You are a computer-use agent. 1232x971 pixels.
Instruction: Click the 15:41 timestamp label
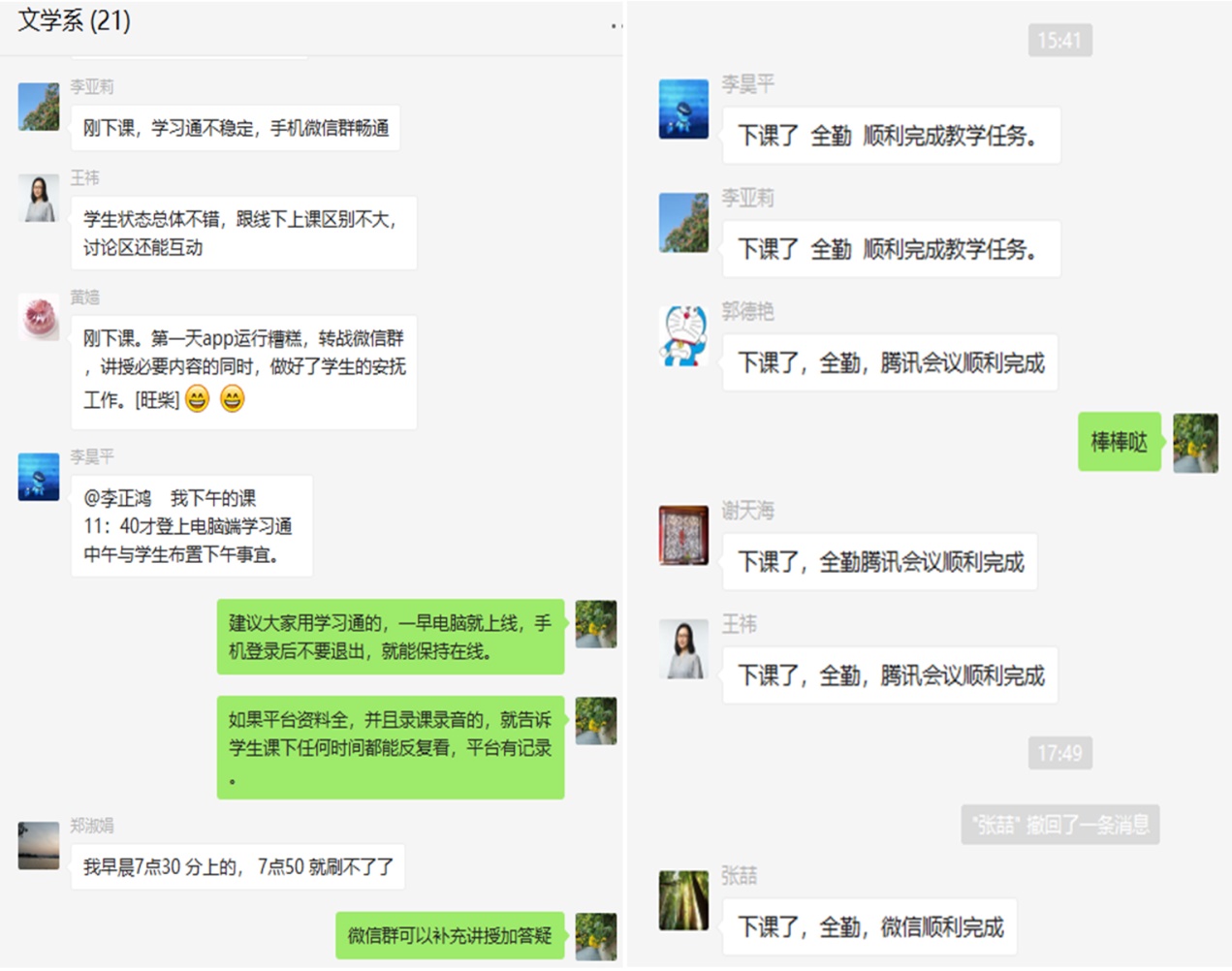[x=1059, y=41]
